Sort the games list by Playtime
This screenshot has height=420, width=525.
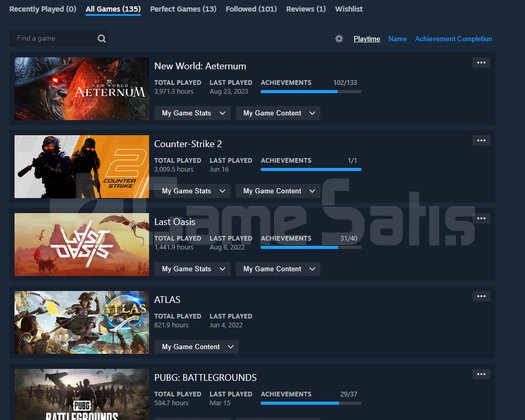click(367, 39)
